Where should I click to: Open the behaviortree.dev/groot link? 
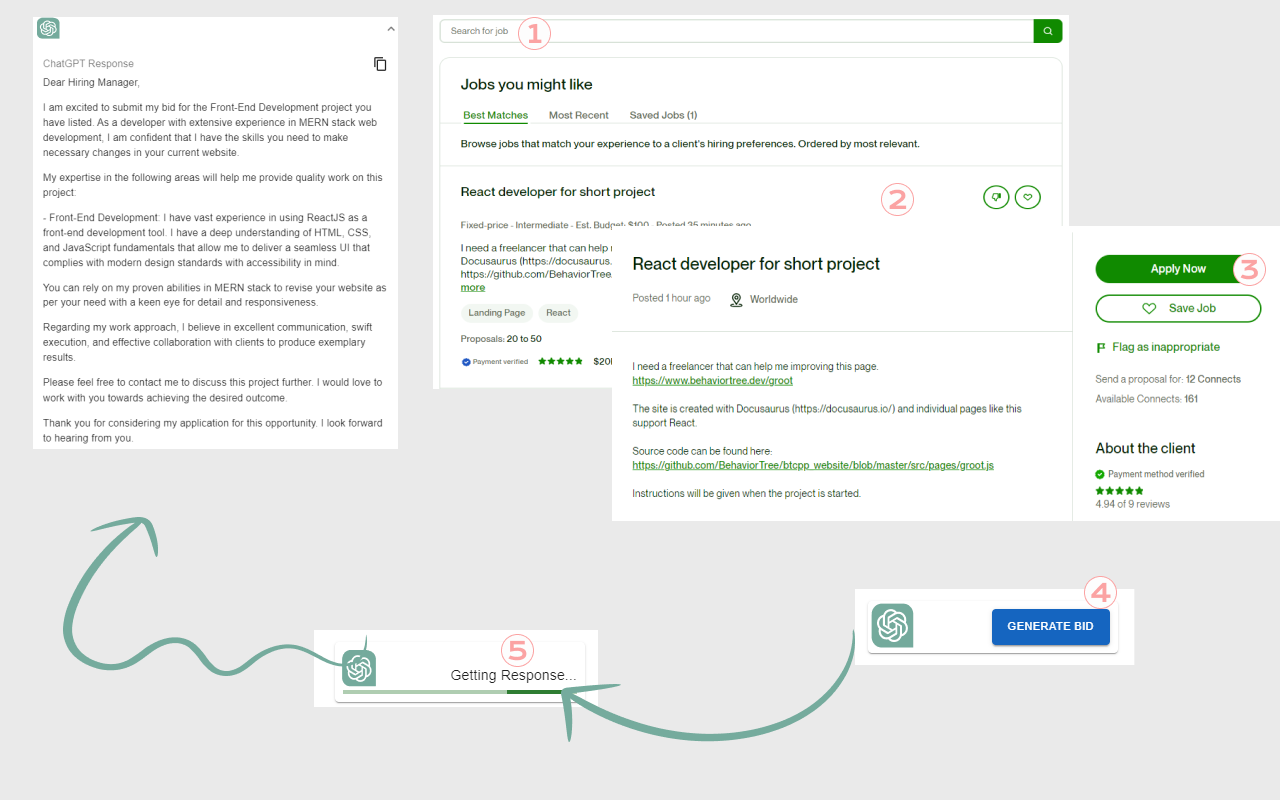click(713, 381)
